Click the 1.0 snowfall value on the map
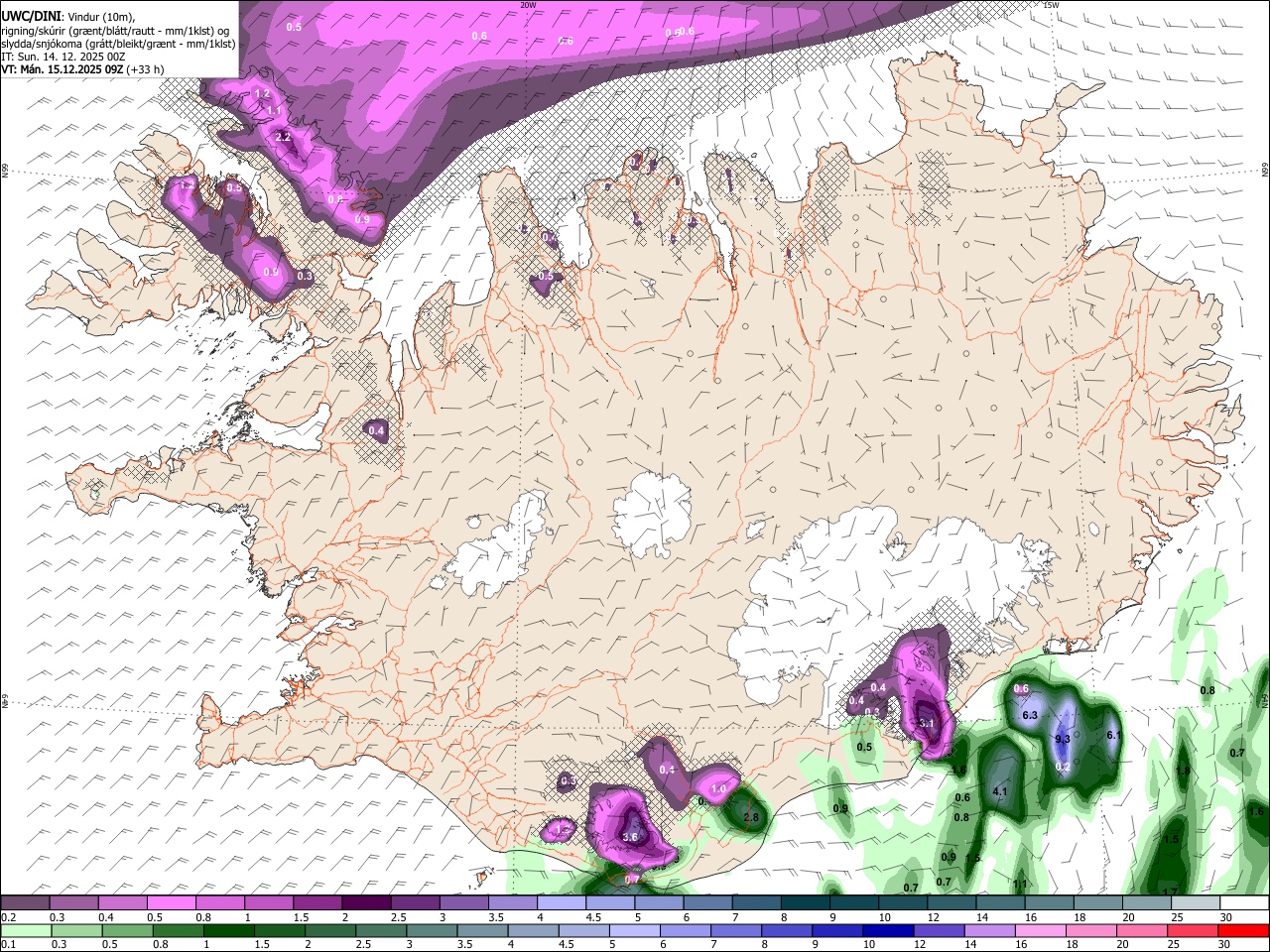Image resolution: width=1270 pixels, height=952 pixels. [x=719, y=789]
